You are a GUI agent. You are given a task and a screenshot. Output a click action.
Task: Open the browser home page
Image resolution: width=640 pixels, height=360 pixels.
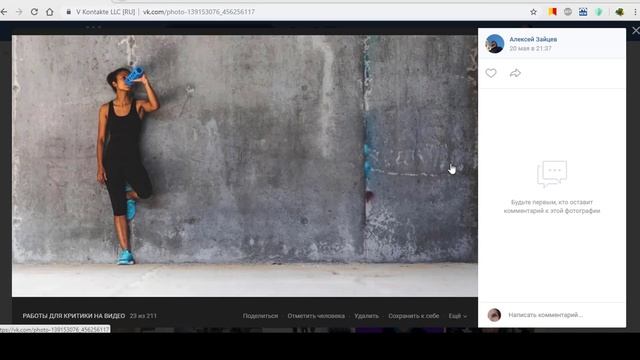pos(50,12)
